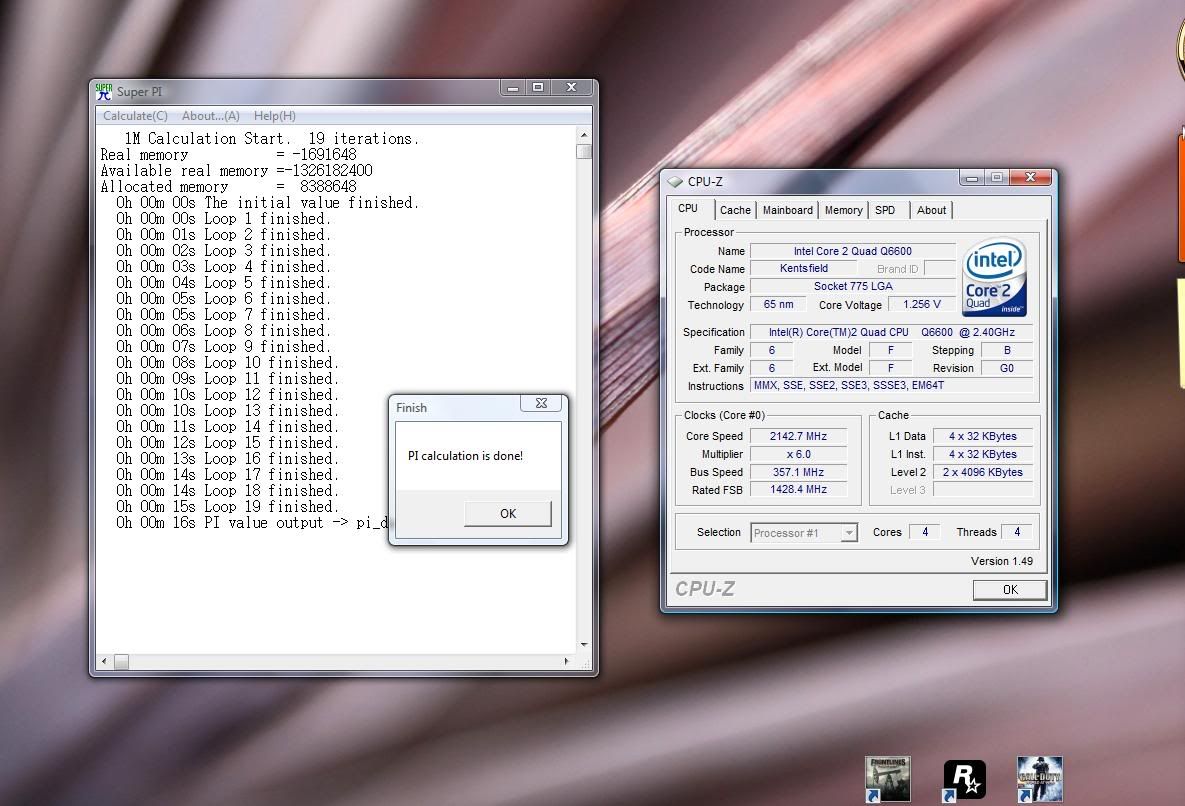Screen dimensions: 1185x806
Task: Click the Revision value G0
Action: tap(1007, 368)
